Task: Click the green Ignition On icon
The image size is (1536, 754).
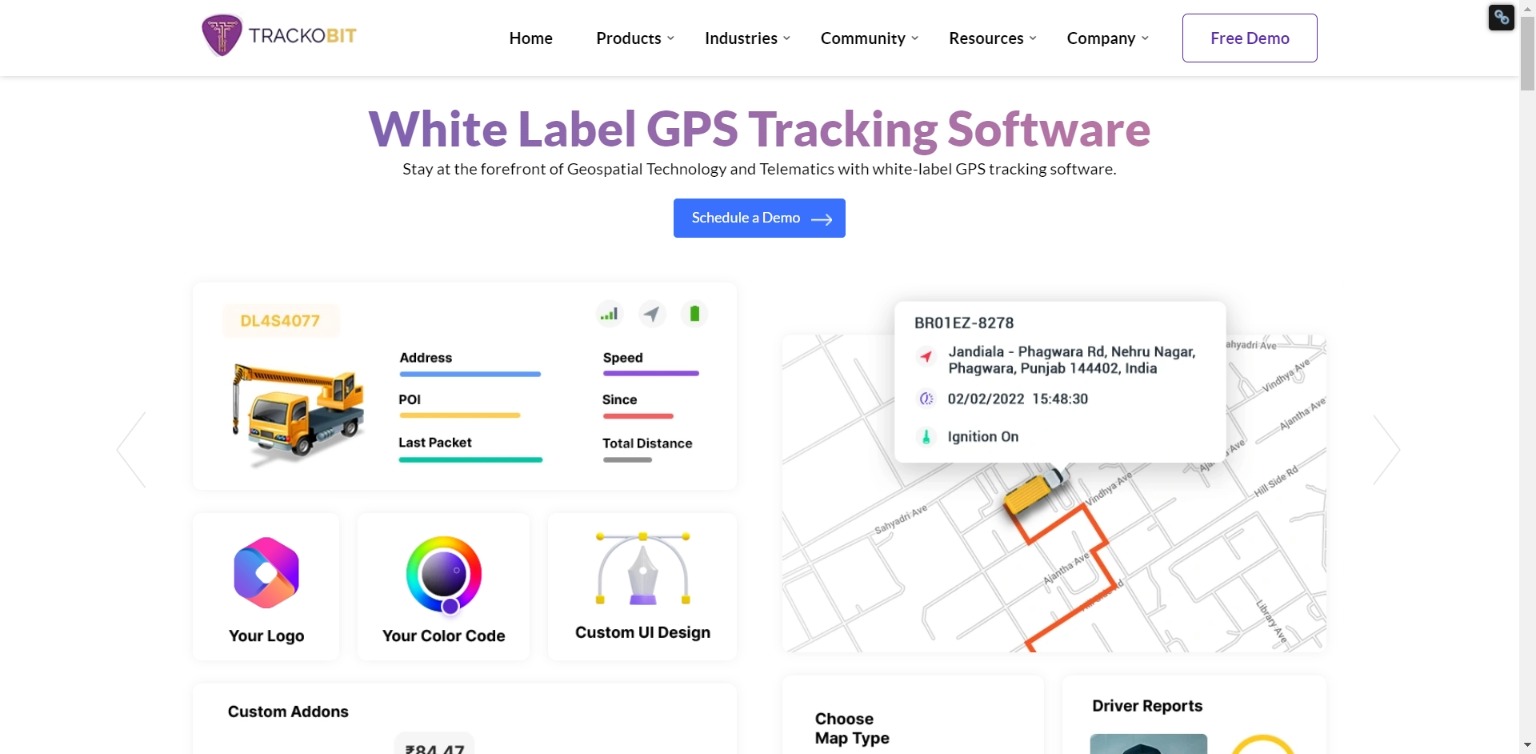Action: 926,437
